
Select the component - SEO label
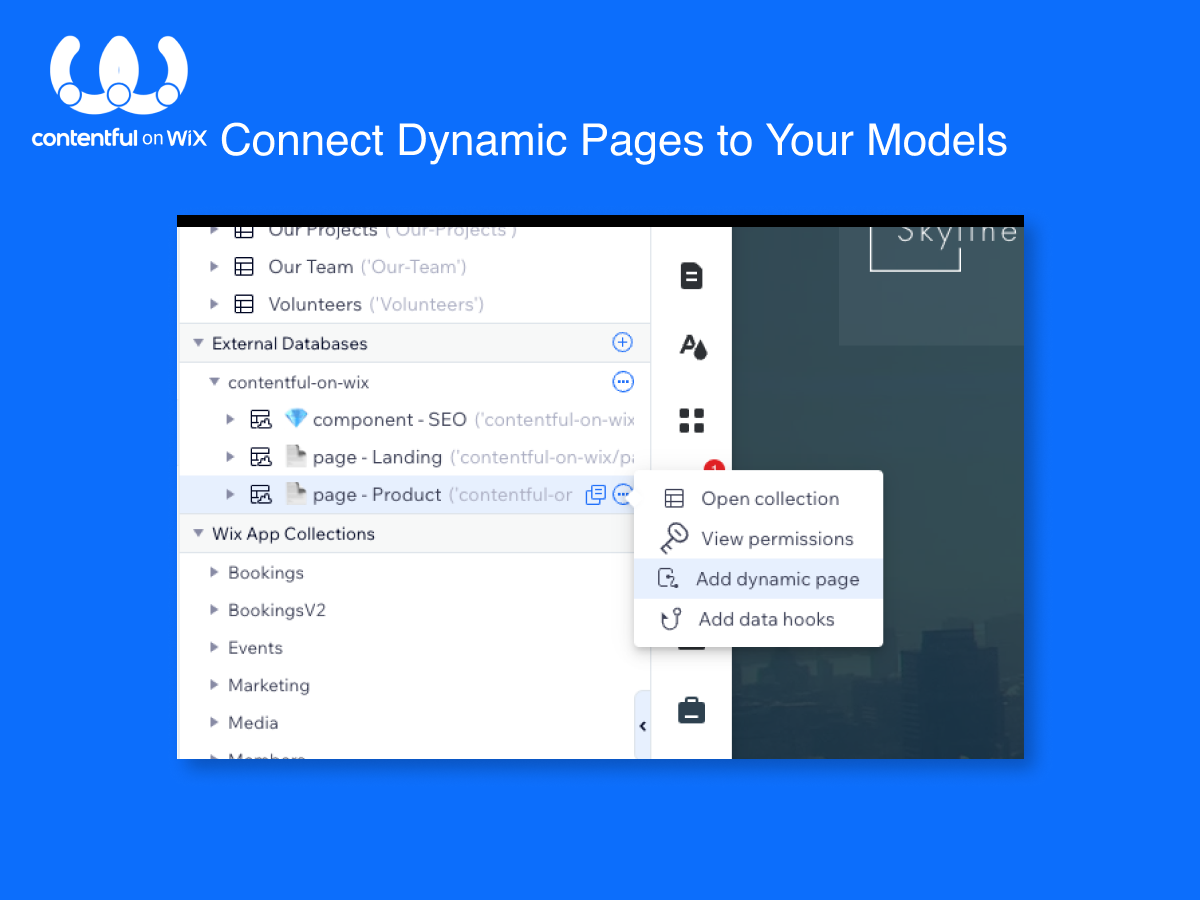[390, 420]
